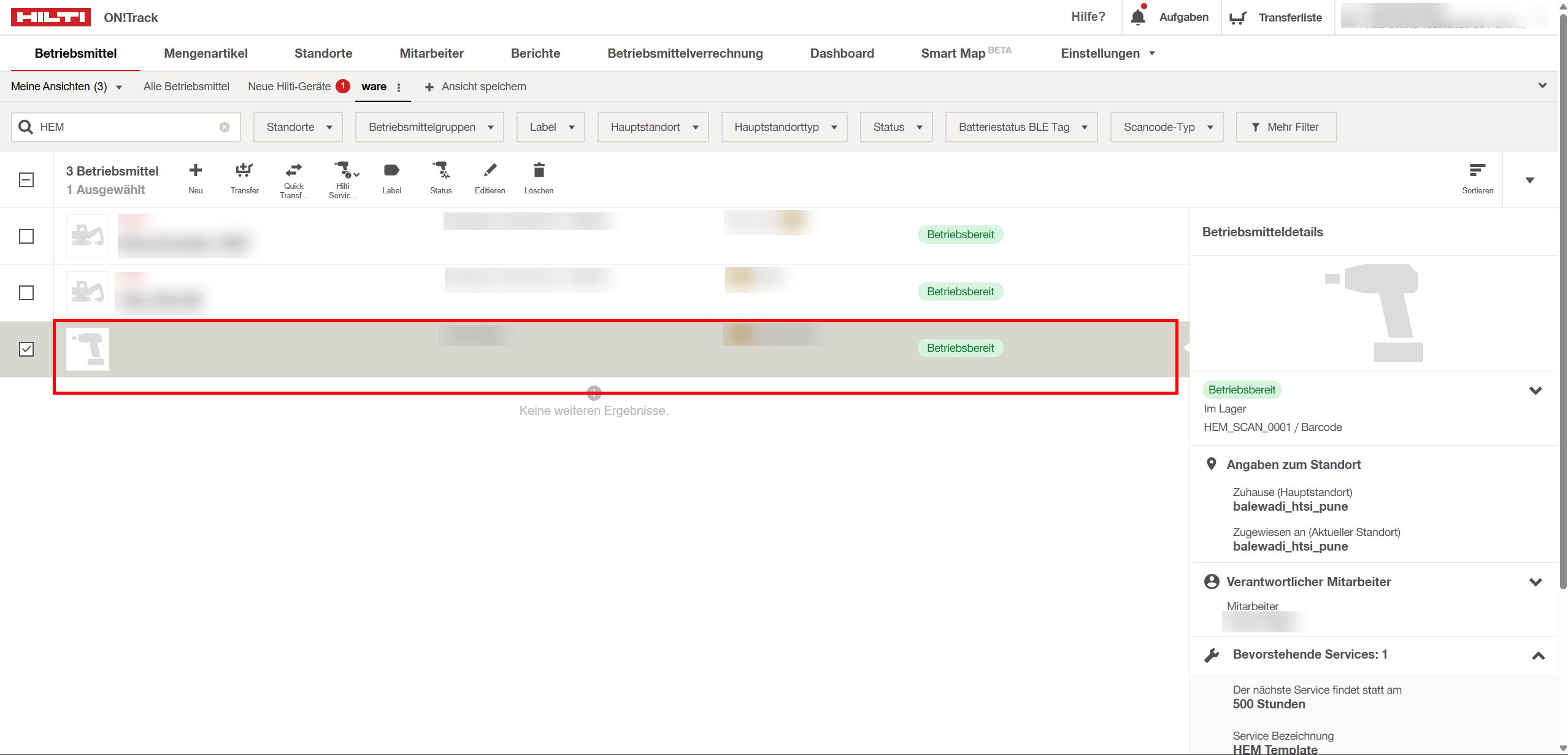Viewport: 1568px width, 755px height.
Task: Click the Sortieren sort icon
Action: pyautogui.click(x=1477, y=171)
